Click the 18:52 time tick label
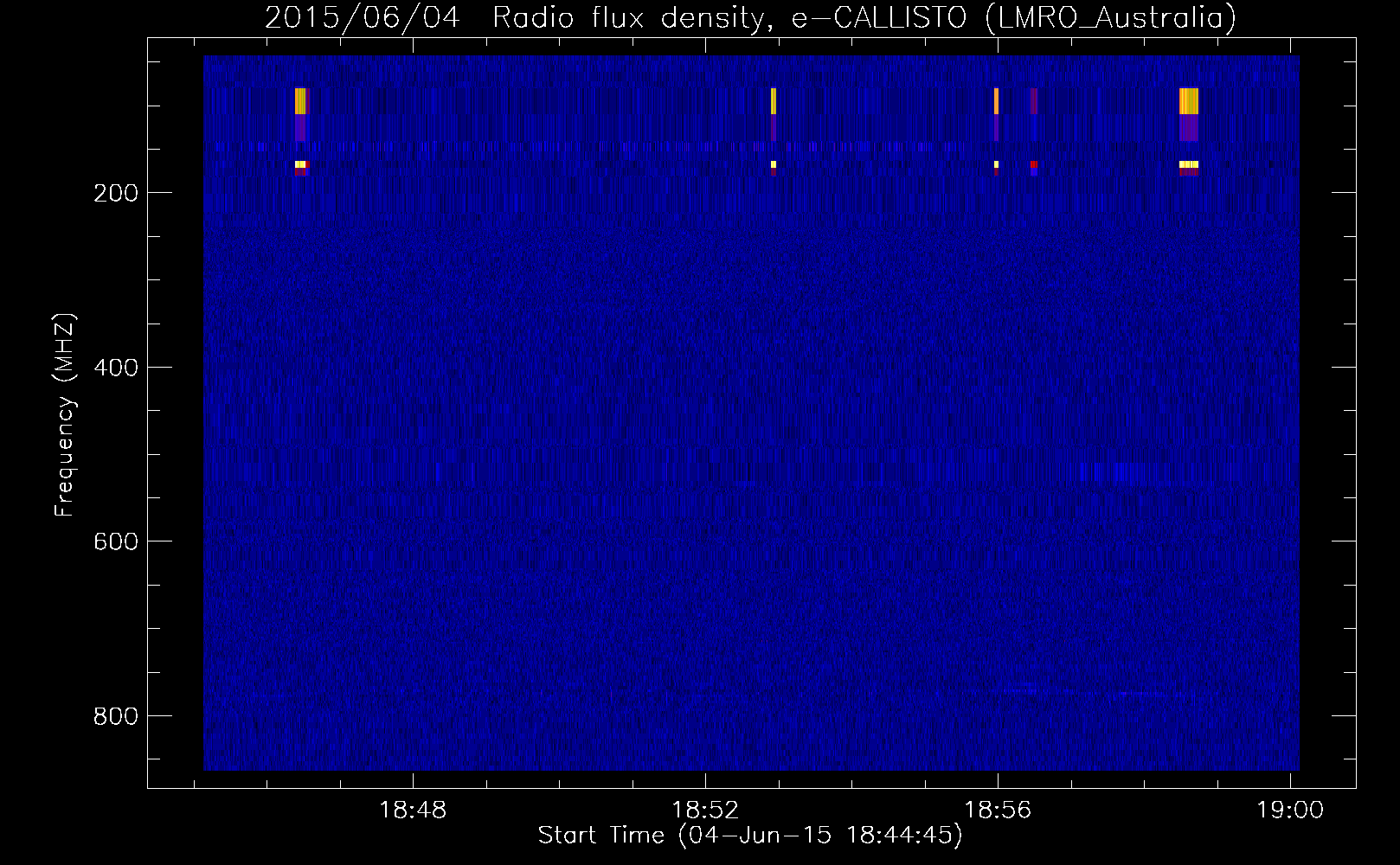1400x865 pixels. [705, 811]
